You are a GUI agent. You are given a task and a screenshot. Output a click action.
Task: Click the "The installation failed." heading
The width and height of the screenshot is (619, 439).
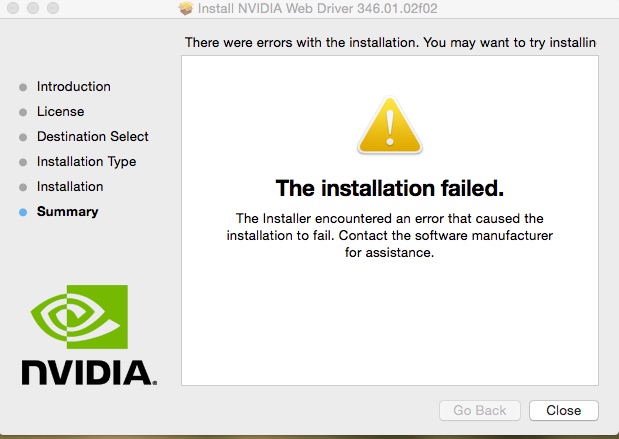(x=390, y=188)
